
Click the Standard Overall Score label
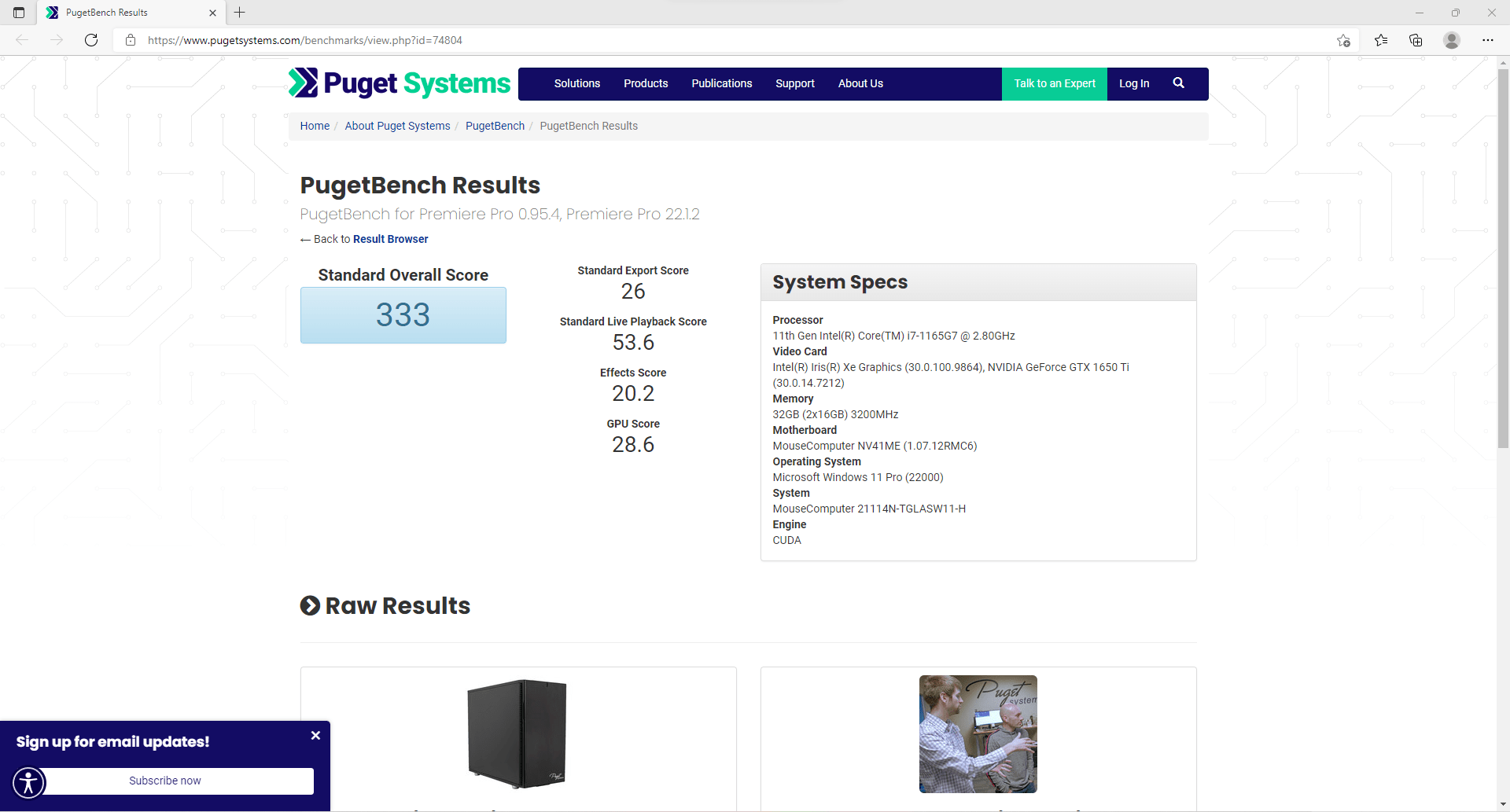click(403, 275)
